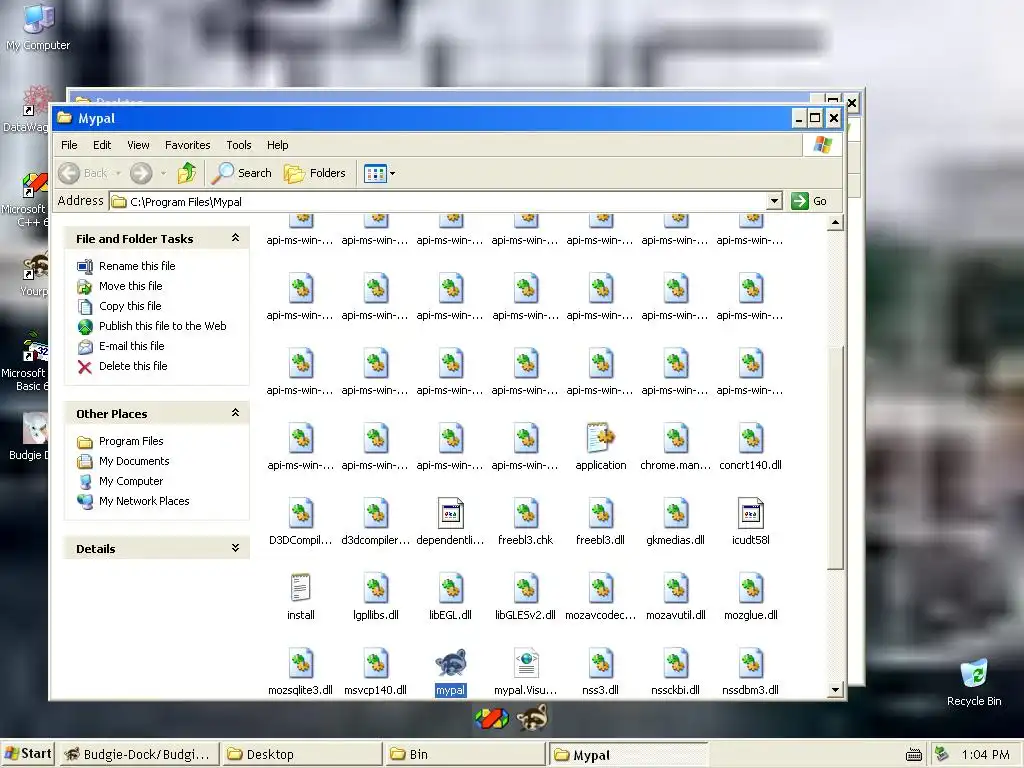Select the nss3.dll file icon
1024x768 pixels.
601,663
